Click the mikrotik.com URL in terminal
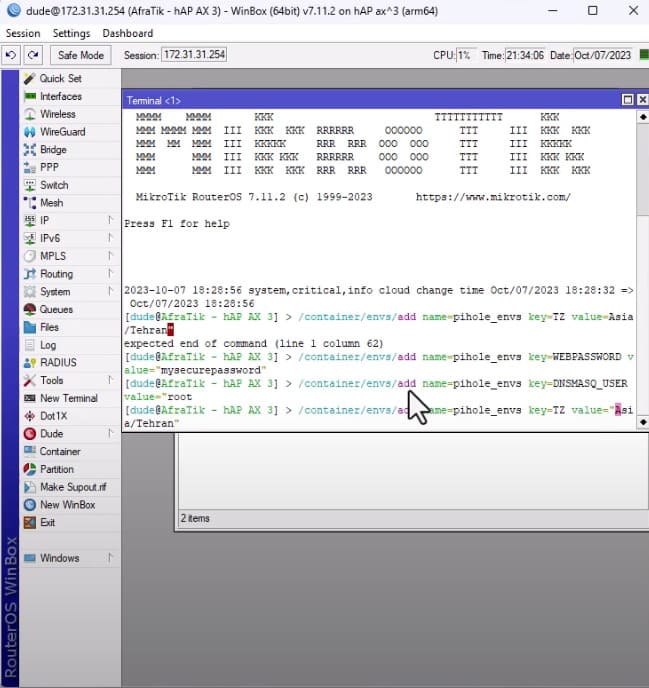The width and height of the screenshot is (649, 688). [493, 197]
